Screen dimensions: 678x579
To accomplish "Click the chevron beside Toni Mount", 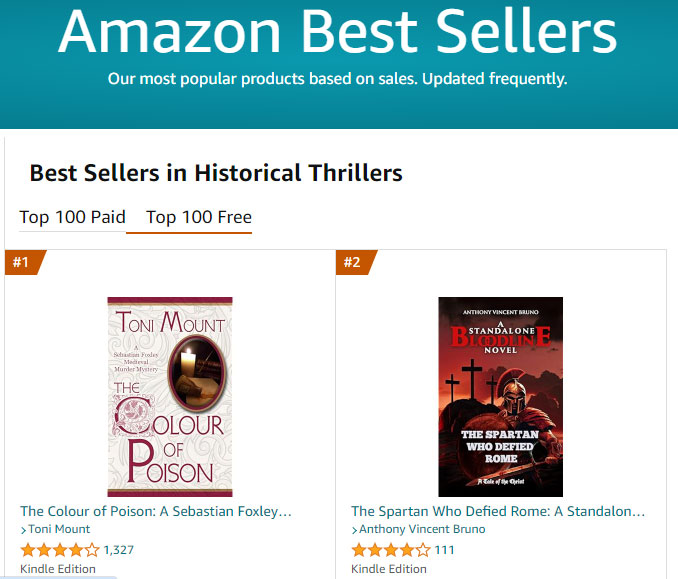I will coord(23,530).
